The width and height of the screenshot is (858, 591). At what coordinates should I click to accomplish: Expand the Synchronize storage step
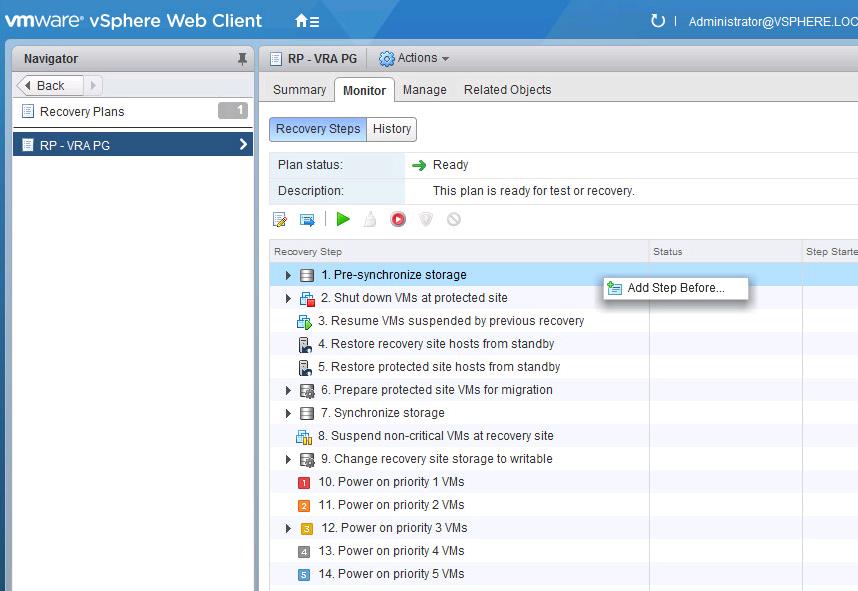[x=288, y=413]
